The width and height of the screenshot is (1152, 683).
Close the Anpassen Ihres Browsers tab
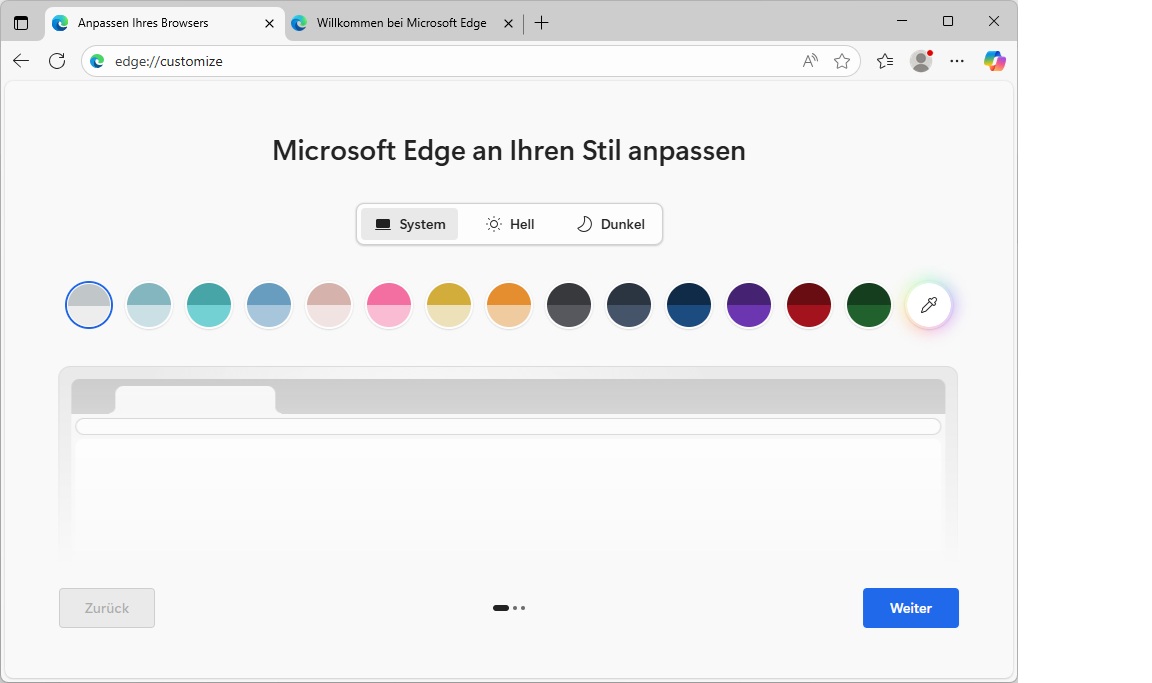tap(269, 23)
